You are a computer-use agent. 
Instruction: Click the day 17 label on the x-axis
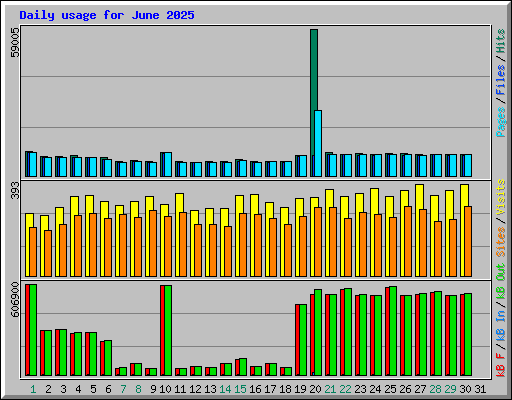[x=270, y=389]
